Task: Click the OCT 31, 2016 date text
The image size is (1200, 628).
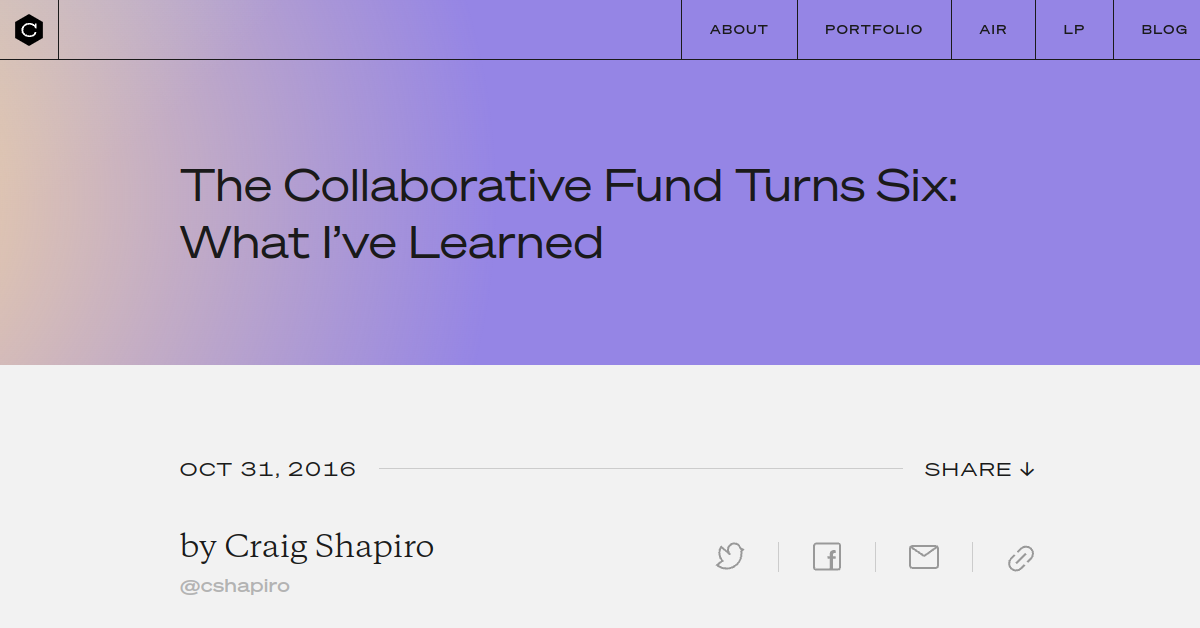Action: [x=267, y=468]
